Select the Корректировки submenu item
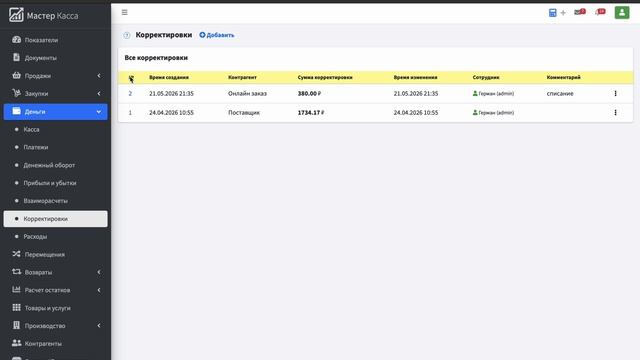The width and height of the screenshot is (640, 360). click(56, 219)
